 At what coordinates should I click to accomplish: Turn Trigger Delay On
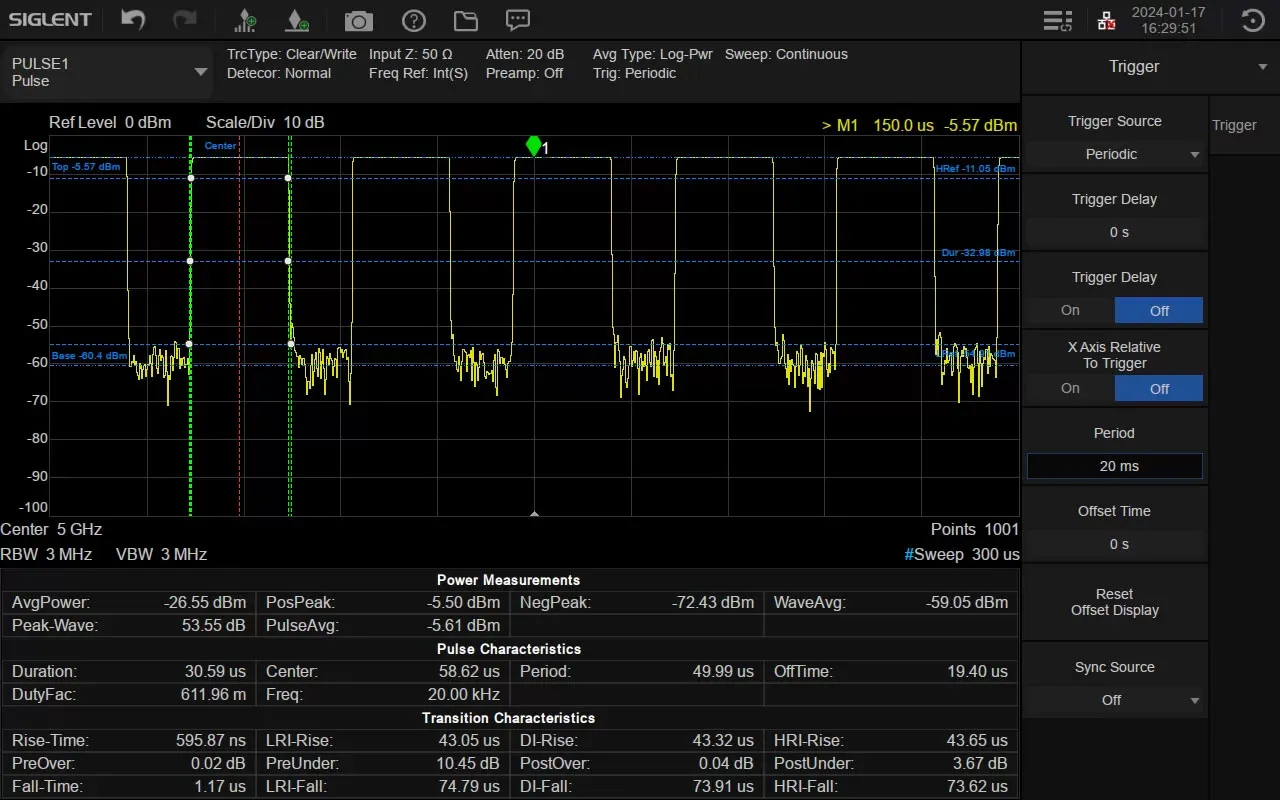1070,310
